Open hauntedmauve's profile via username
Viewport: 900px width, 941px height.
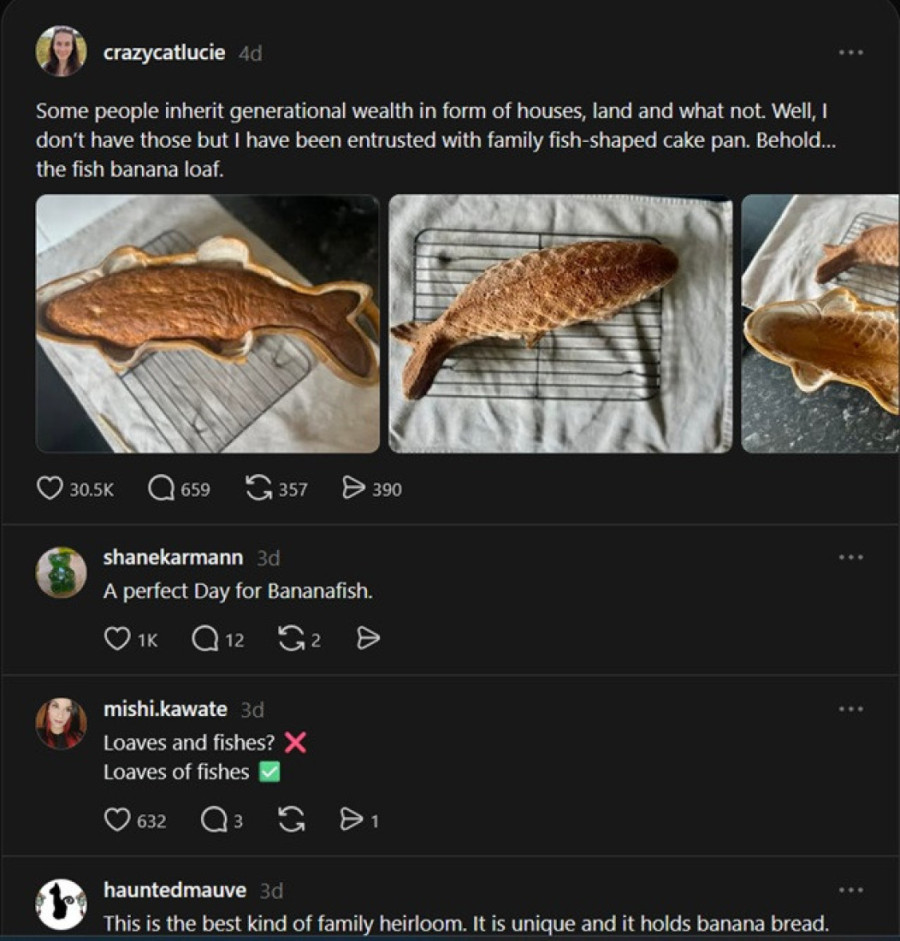pos(174,890)
